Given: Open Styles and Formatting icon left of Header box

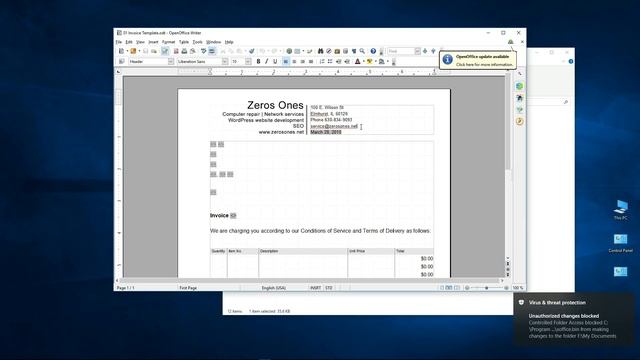Looking at the screenshot, I should pyautogui.click(x=121, y=62).
